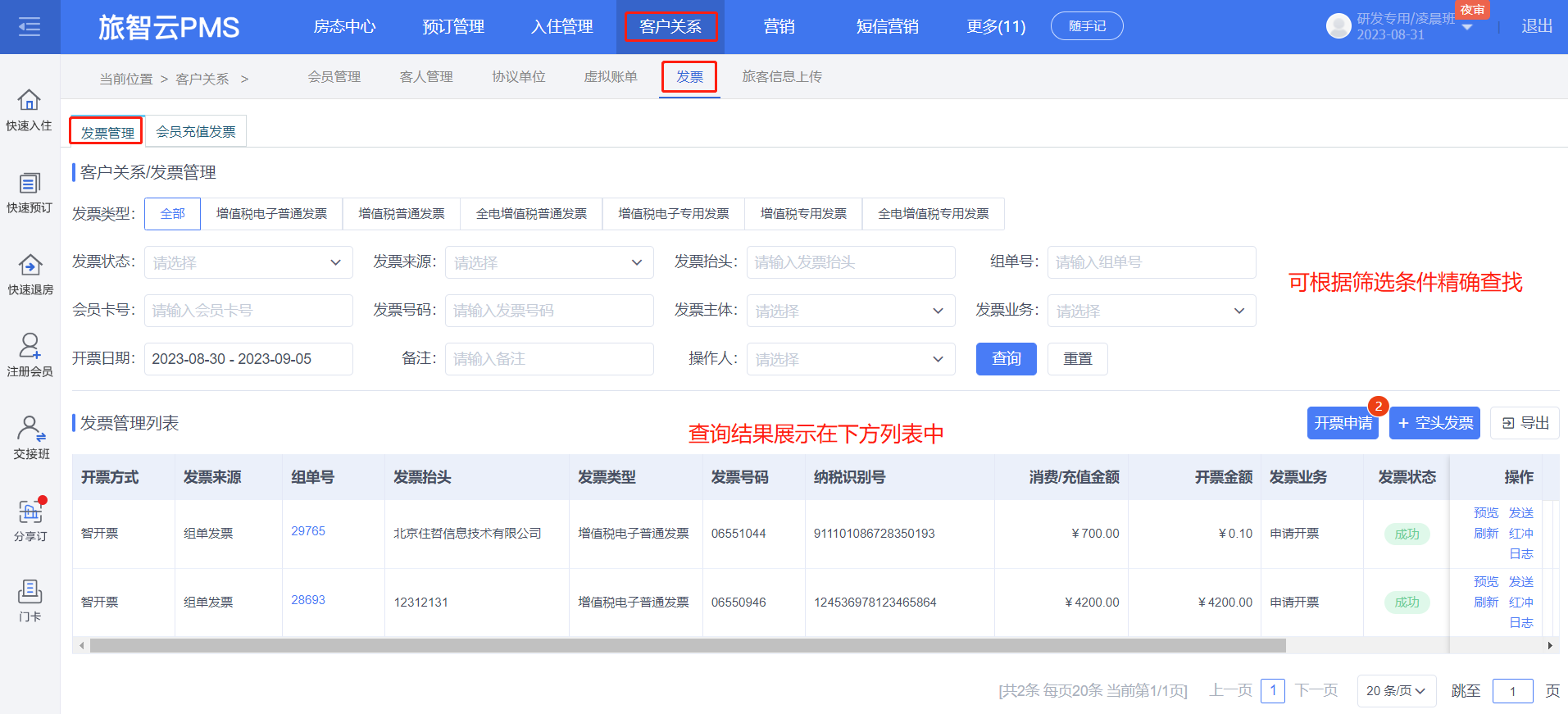Open 房态中心 top menu
Viewport: 1568px width, 714px height.
point(344,27)
